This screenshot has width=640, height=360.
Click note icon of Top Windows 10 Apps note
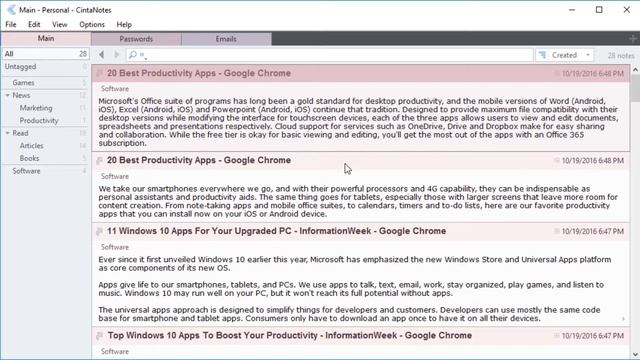click(99, 336)
